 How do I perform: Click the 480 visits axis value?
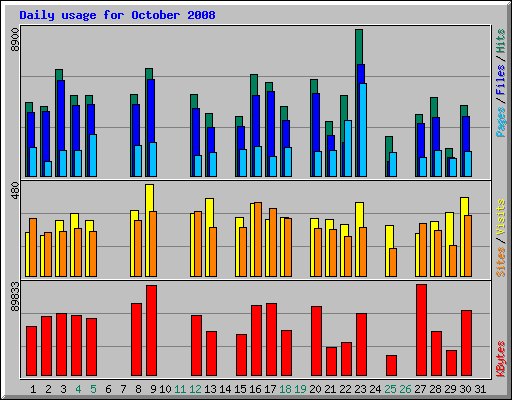coord(15,191)
